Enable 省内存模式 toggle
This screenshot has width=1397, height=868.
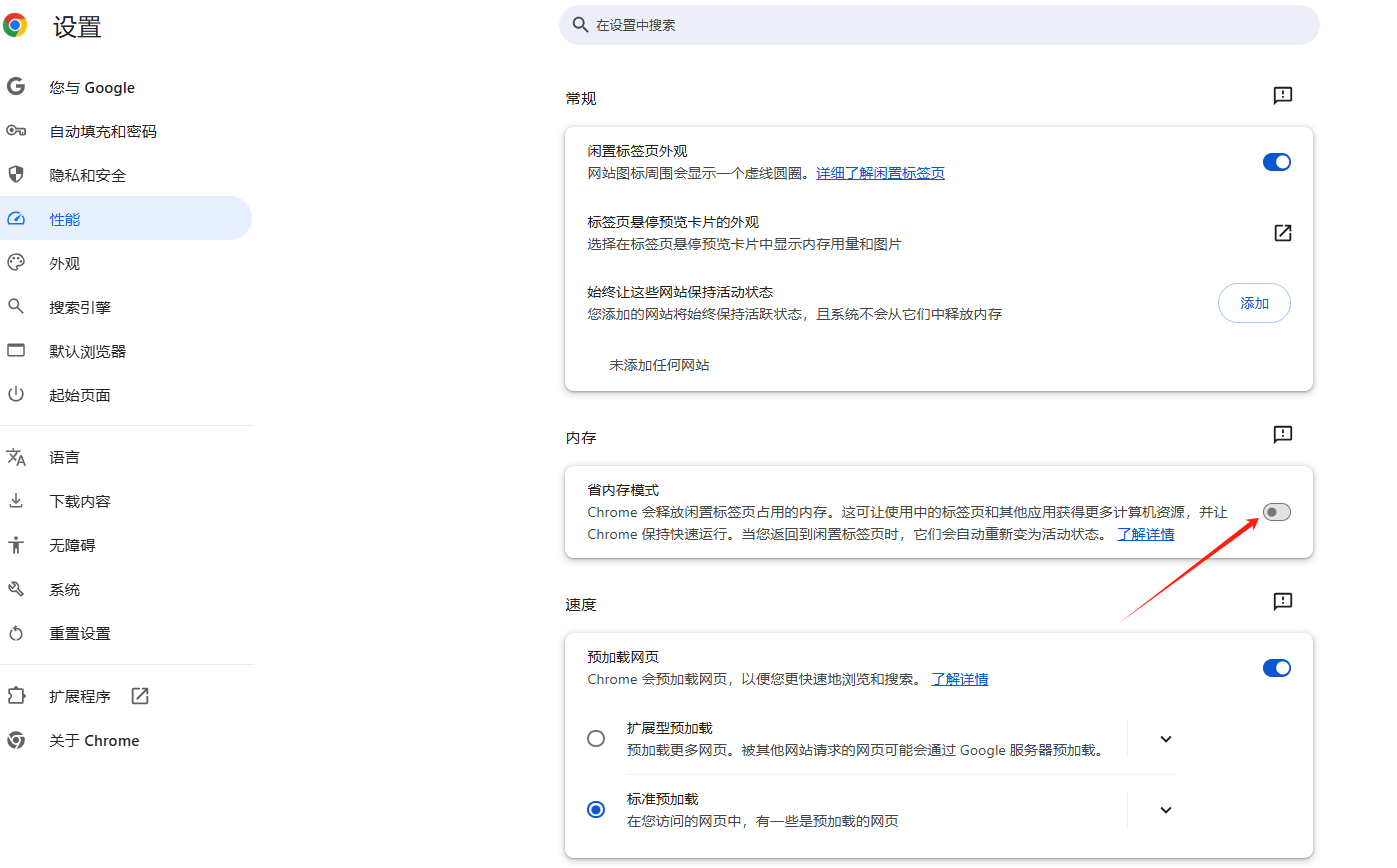click(1277, 512)
